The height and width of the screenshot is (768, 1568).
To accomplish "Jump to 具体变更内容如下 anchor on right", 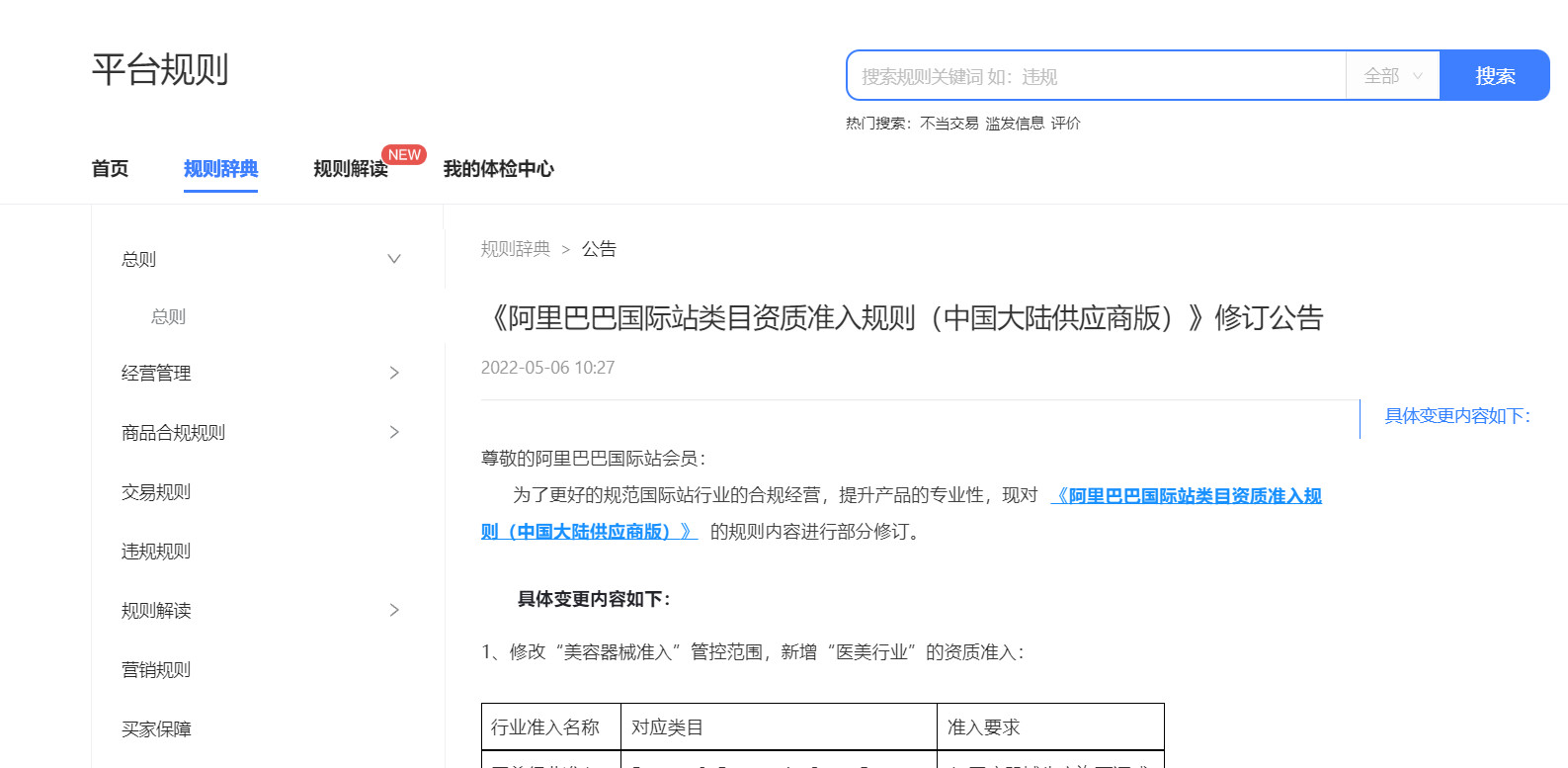I will pyautogui.click(x=1457, y=416).
